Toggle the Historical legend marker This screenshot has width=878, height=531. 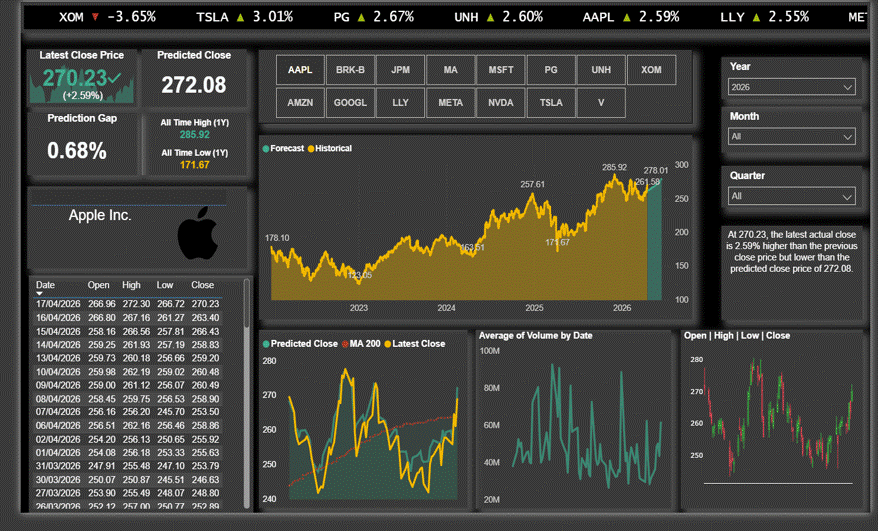click(x=311, y=148)
